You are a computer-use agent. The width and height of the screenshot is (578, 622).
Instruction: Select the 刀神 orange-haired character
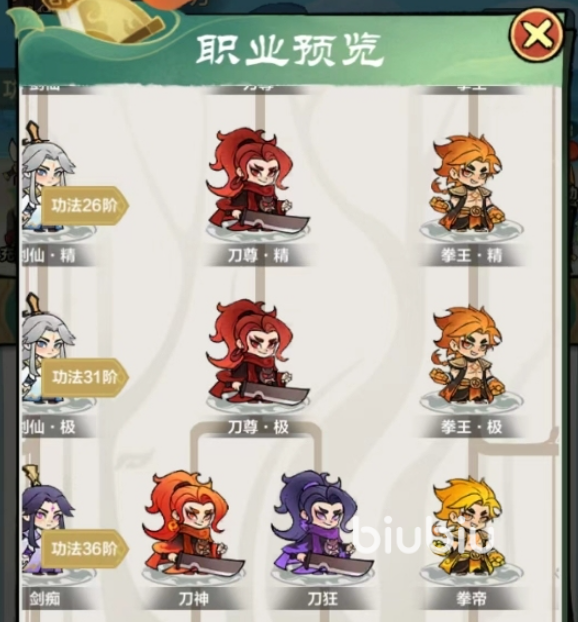click(x=194, y=528)
